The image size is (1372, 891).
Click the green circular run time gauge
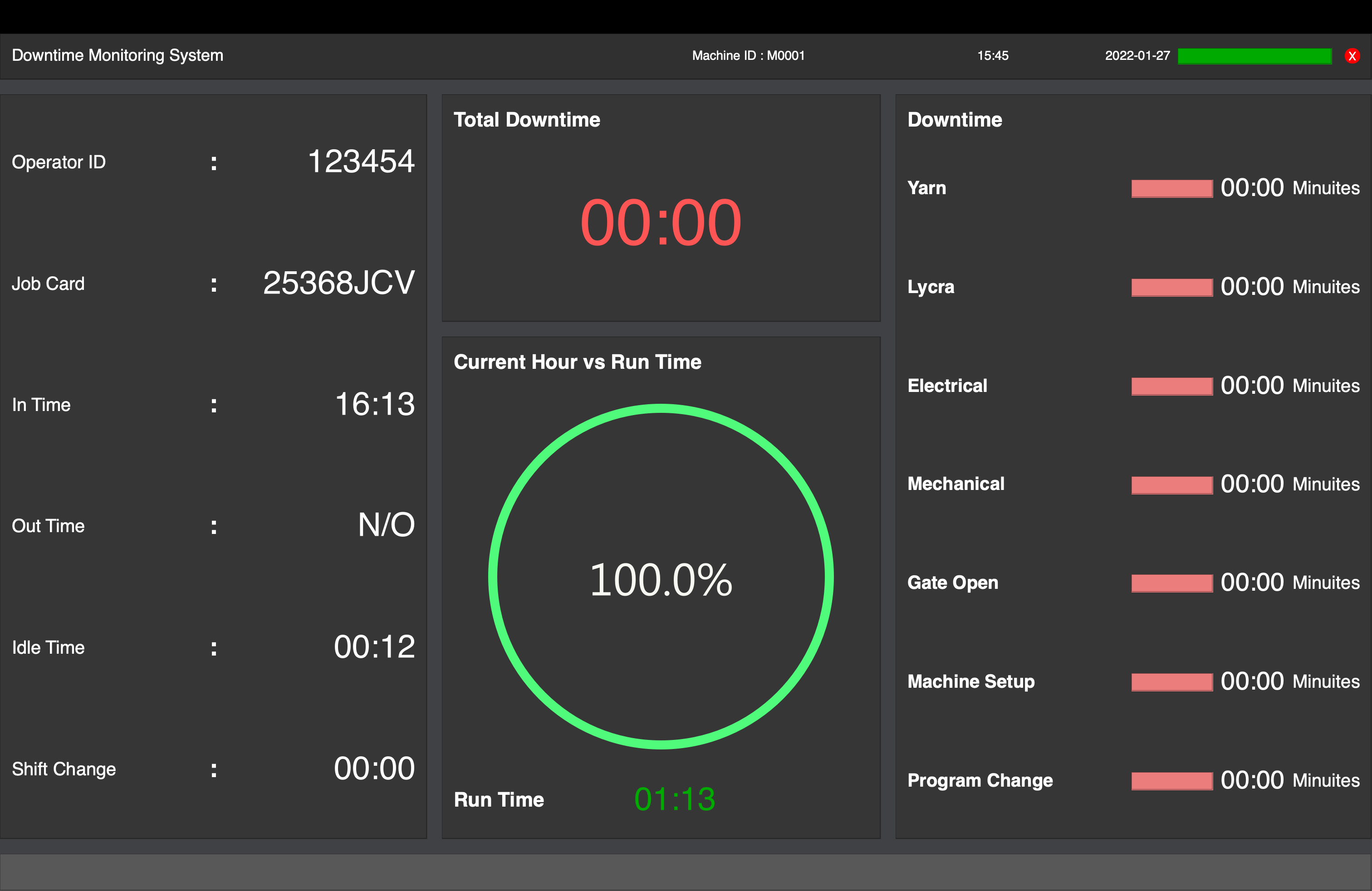point(661,576)
